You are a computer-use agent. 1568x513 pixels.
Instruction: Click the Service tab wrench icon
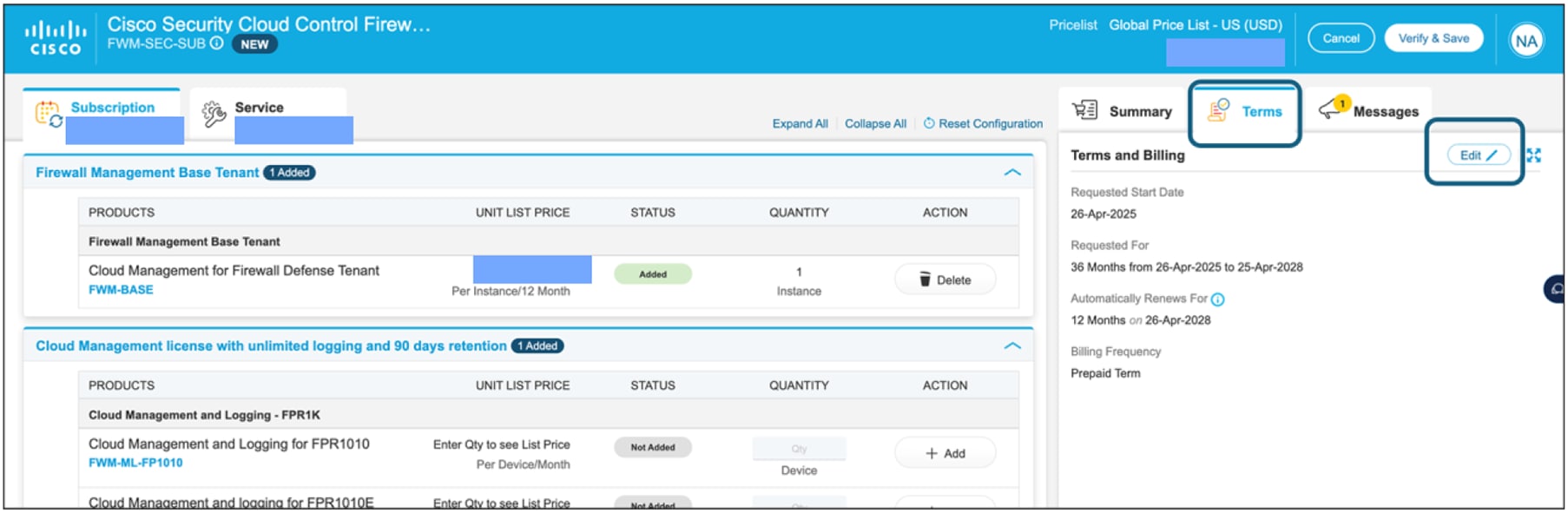[214, 114]
